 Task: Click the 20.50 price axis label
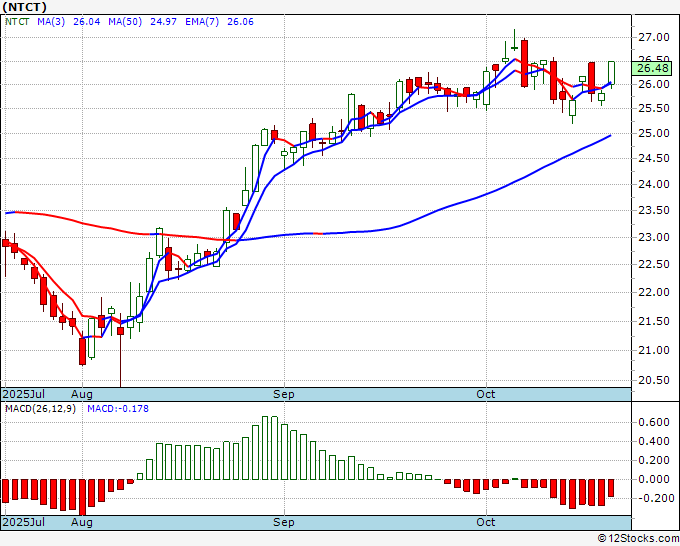[654, 380]
